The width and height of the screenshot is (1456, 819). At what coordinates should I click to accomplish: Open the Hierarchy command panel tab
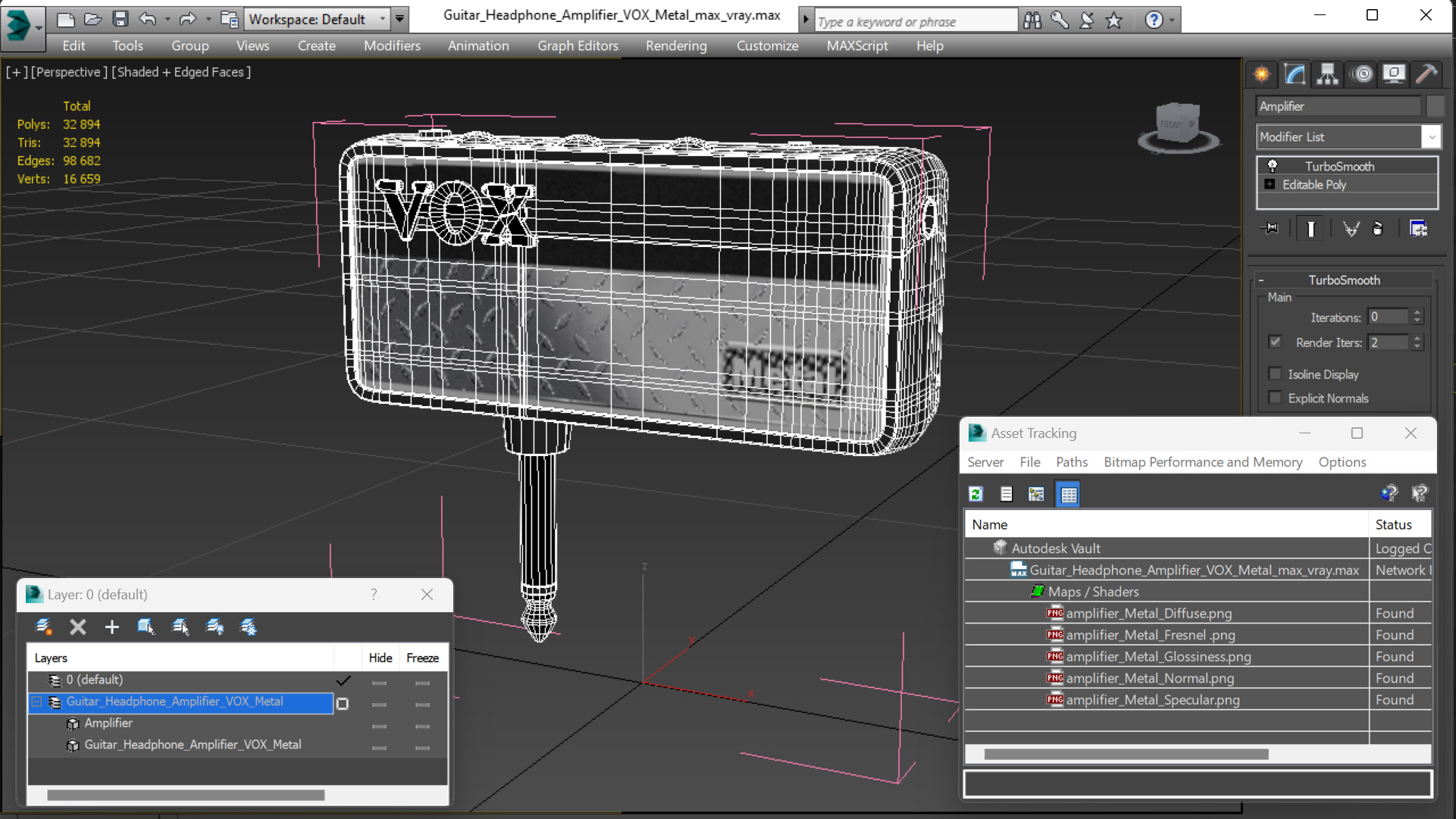pyautogui.click(x=1328, y=74)
